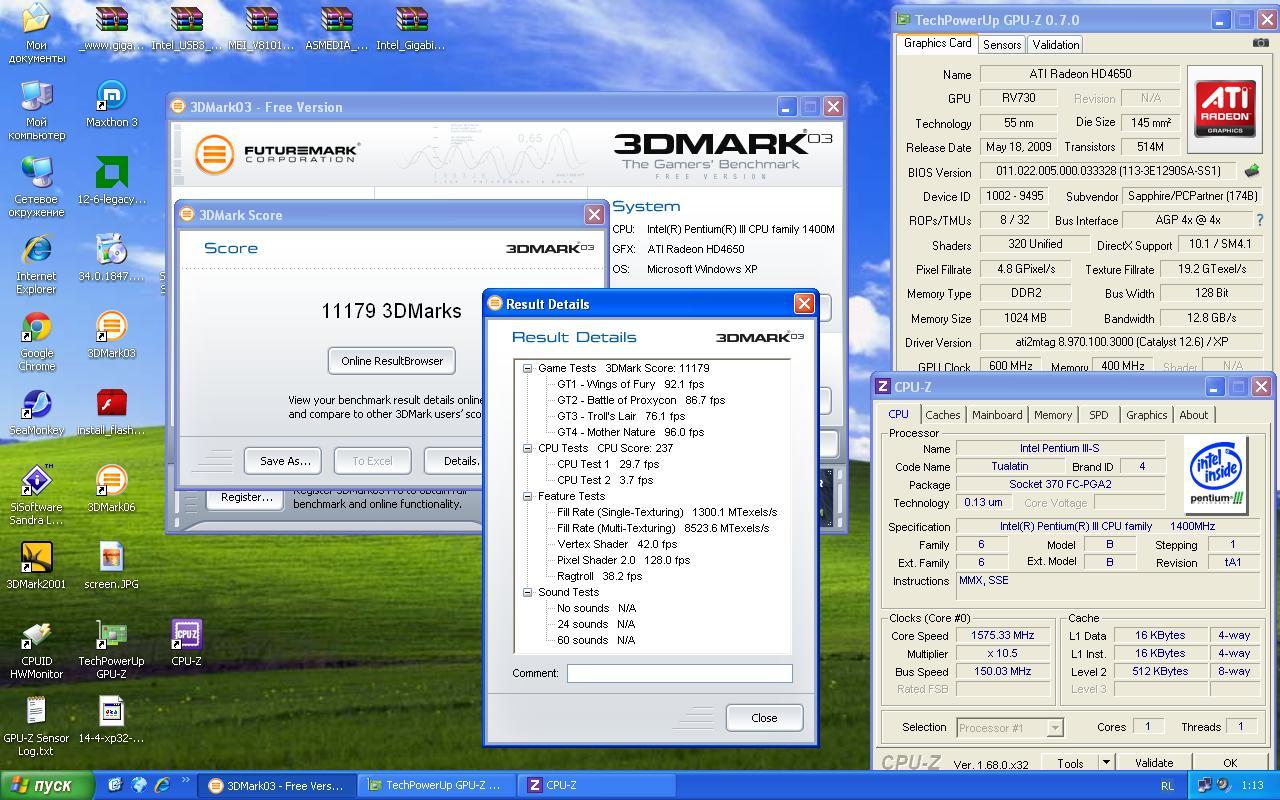Click the Register button in 3DMark03
The image size is (1280, 800).
[246, 497]
